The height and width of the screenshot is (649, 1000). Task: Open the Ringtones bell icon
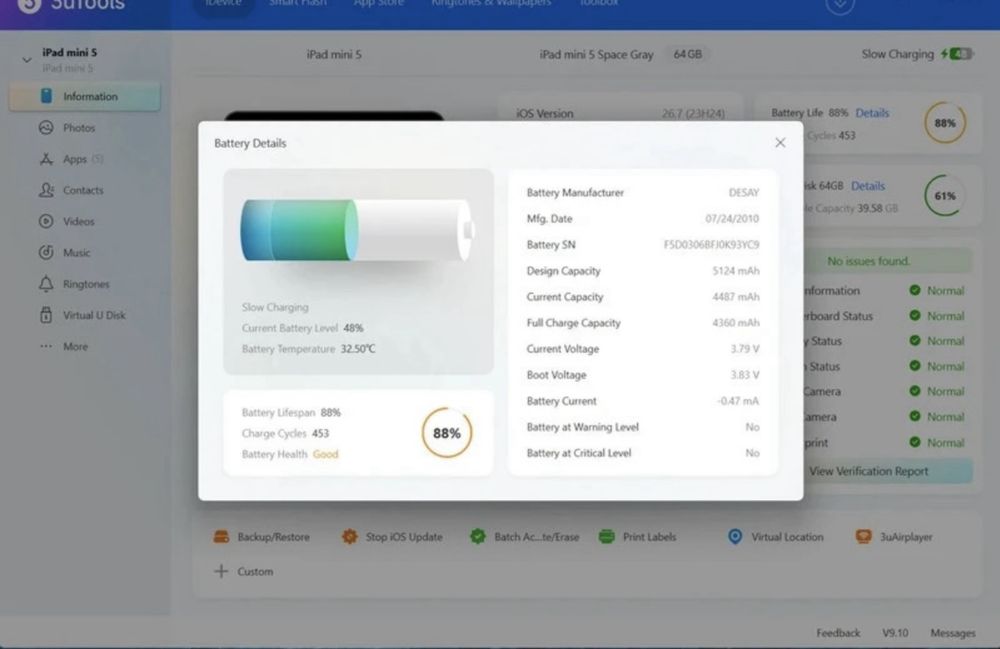click(x=46, y=284)
